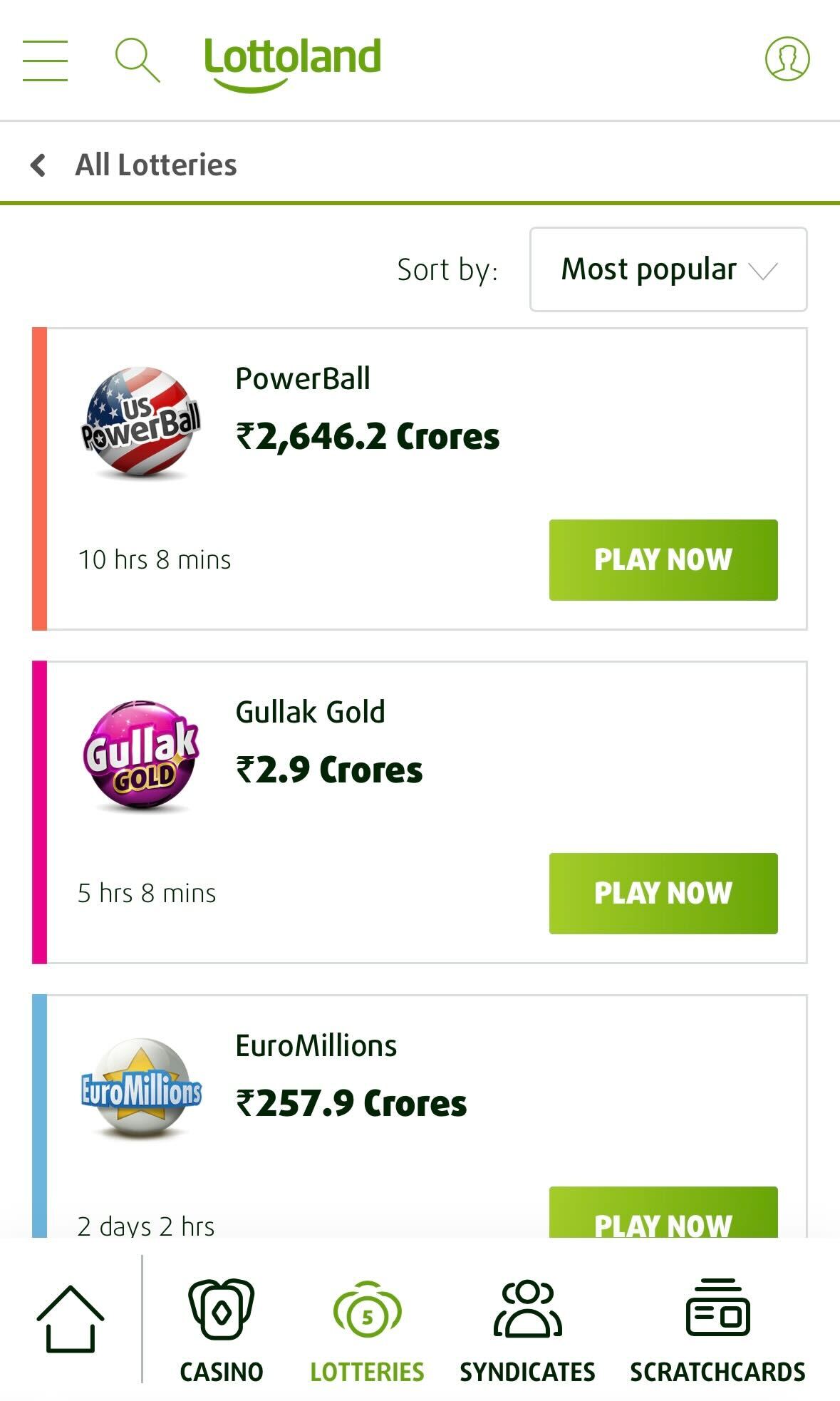Image resolution: width=840 pixels, height=1401 pixels.
Task: Click Play Now for Gullak Gold
Action: click(x=663, y=892)
